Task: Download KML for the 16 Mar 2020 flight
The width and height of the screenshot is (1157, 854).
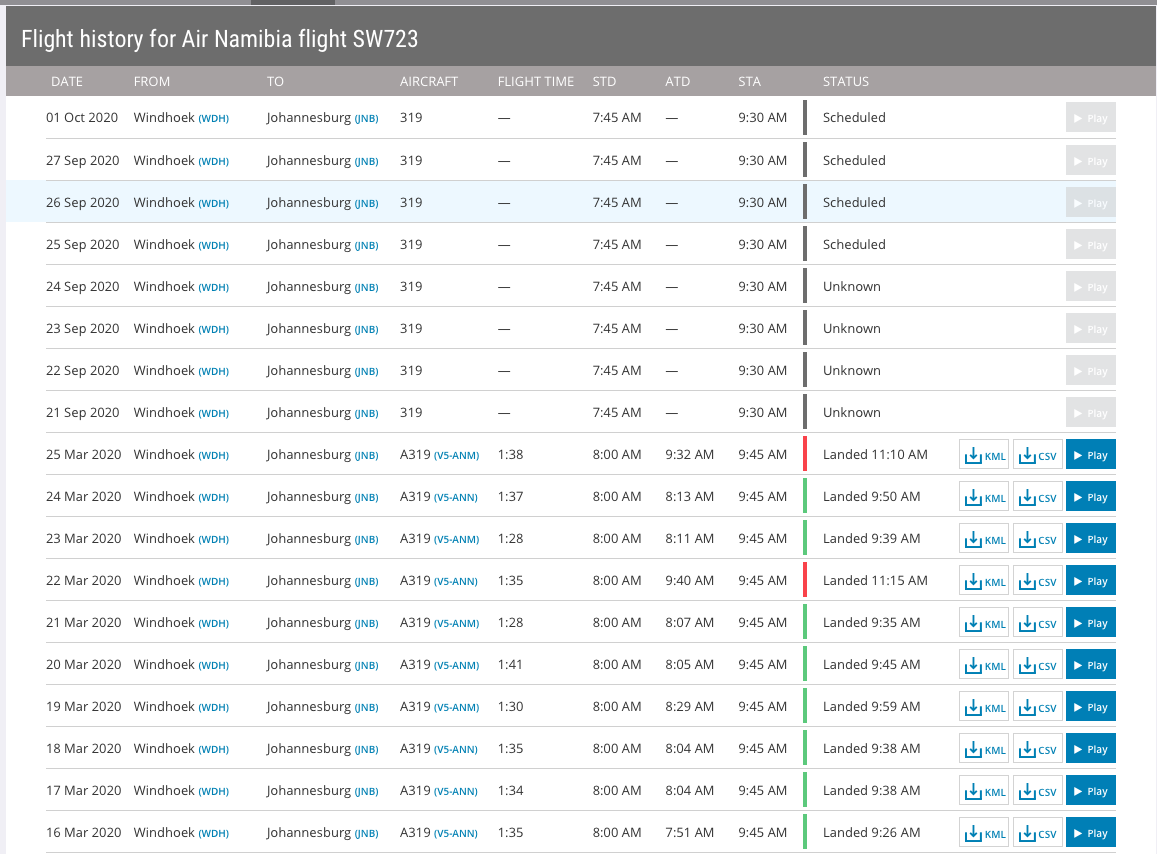Action: pyautogui.click(x=984, y=833)
